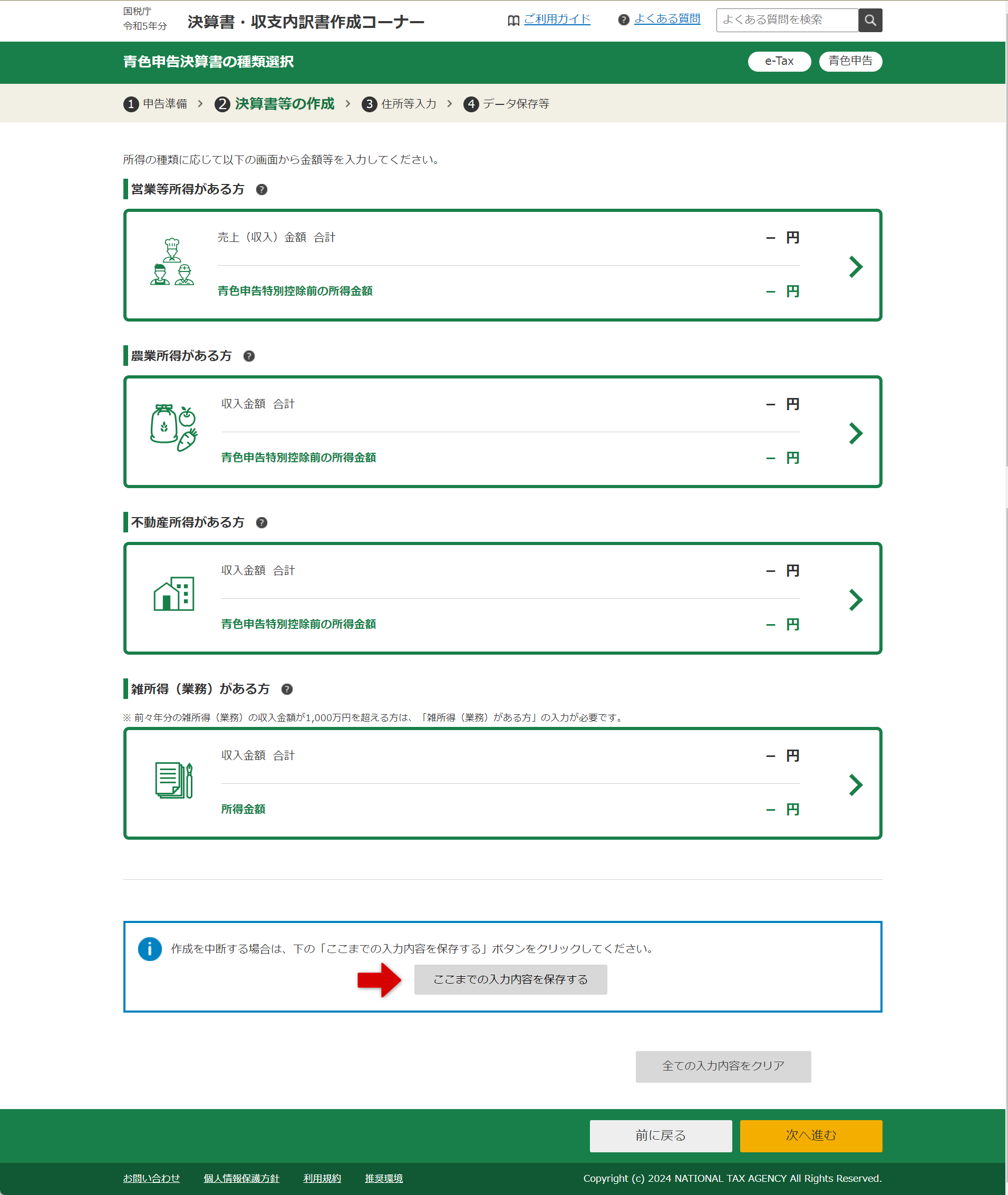
Task: Open the よくある質問 link
Action: 667,20
